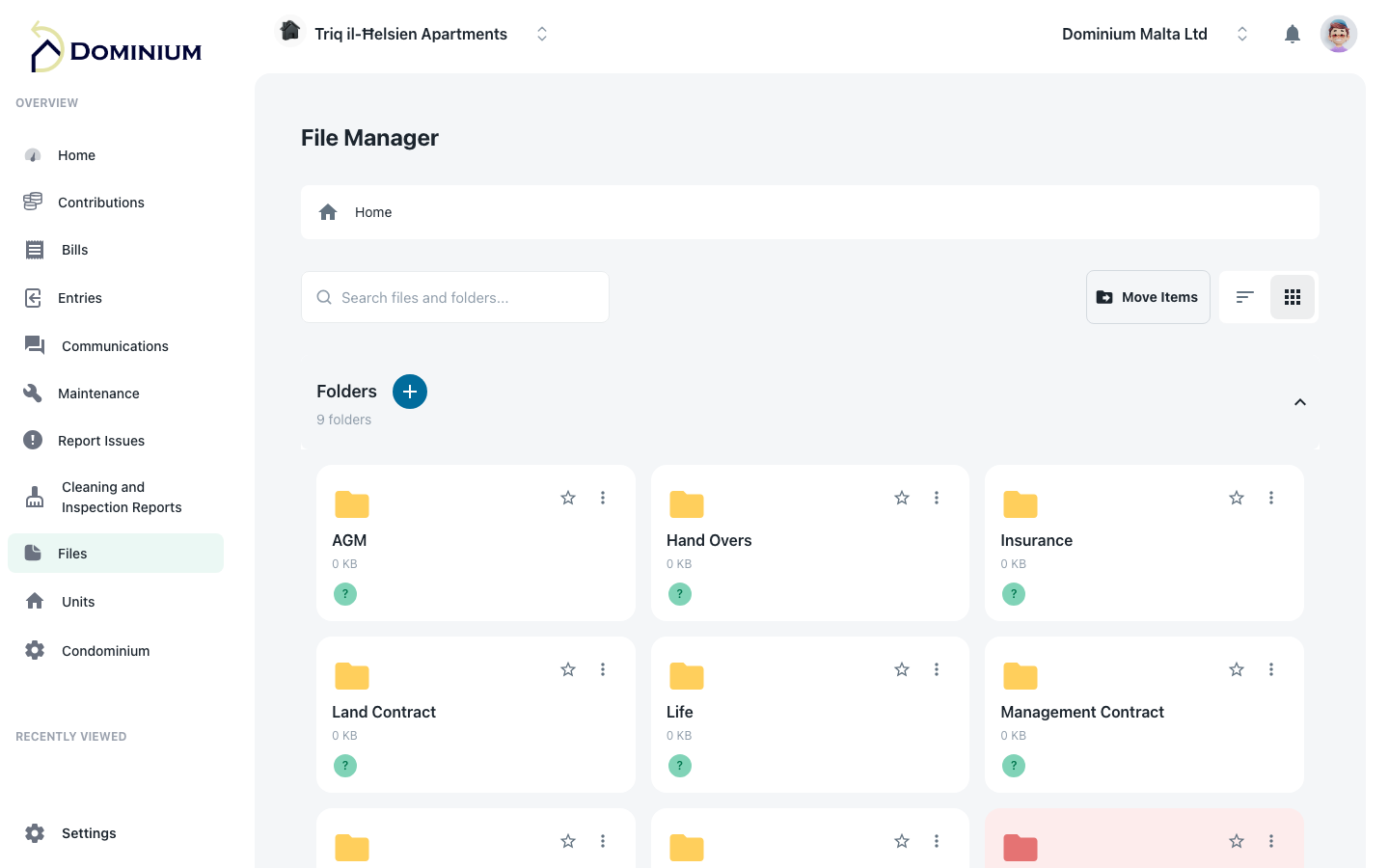Click the Dominium logo
This screenshot has height=868, width=1389.
[116, 48]
